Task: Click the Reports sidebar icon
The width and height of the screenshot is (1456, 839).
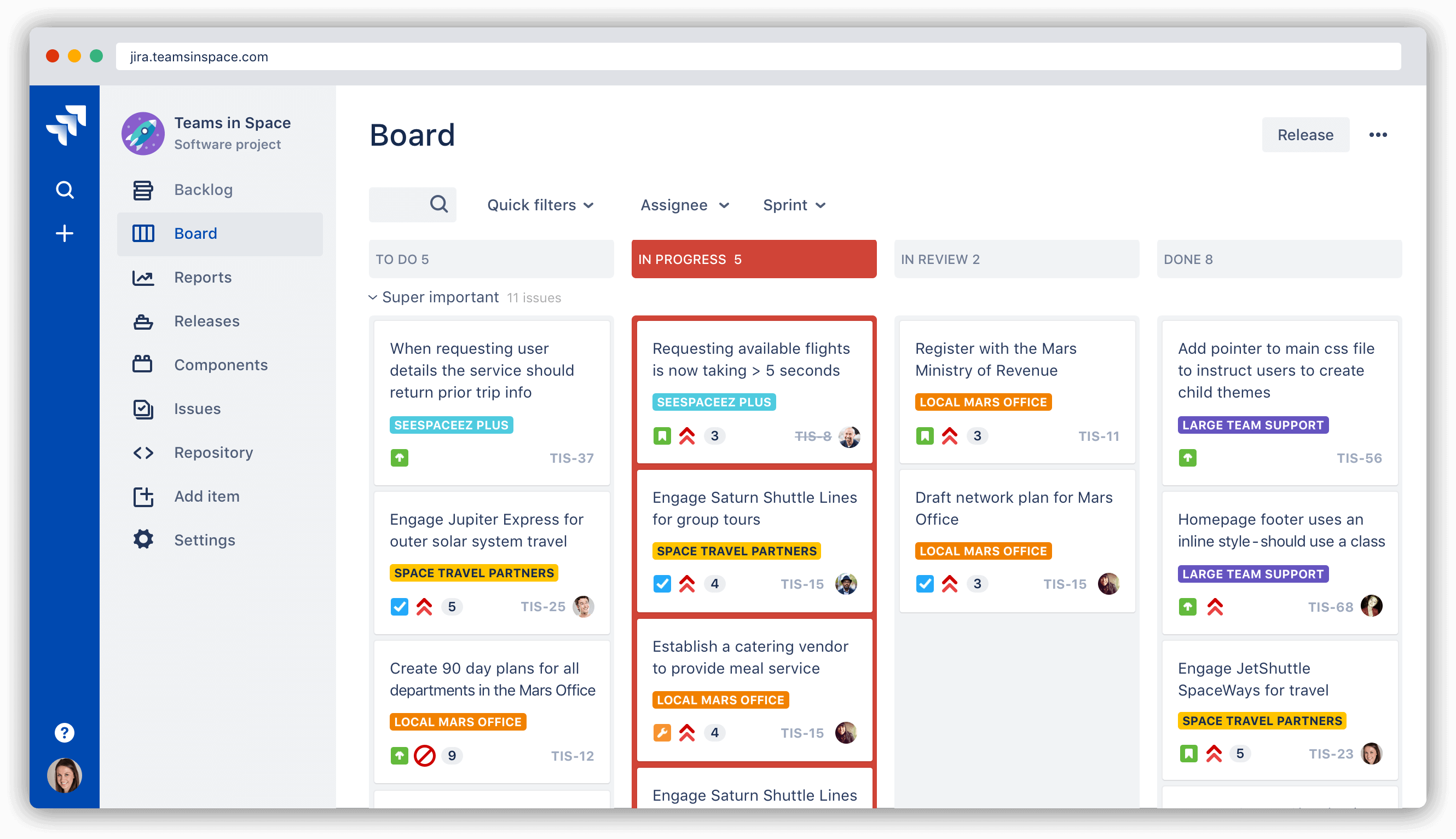Action: click(x=143, y=277)
